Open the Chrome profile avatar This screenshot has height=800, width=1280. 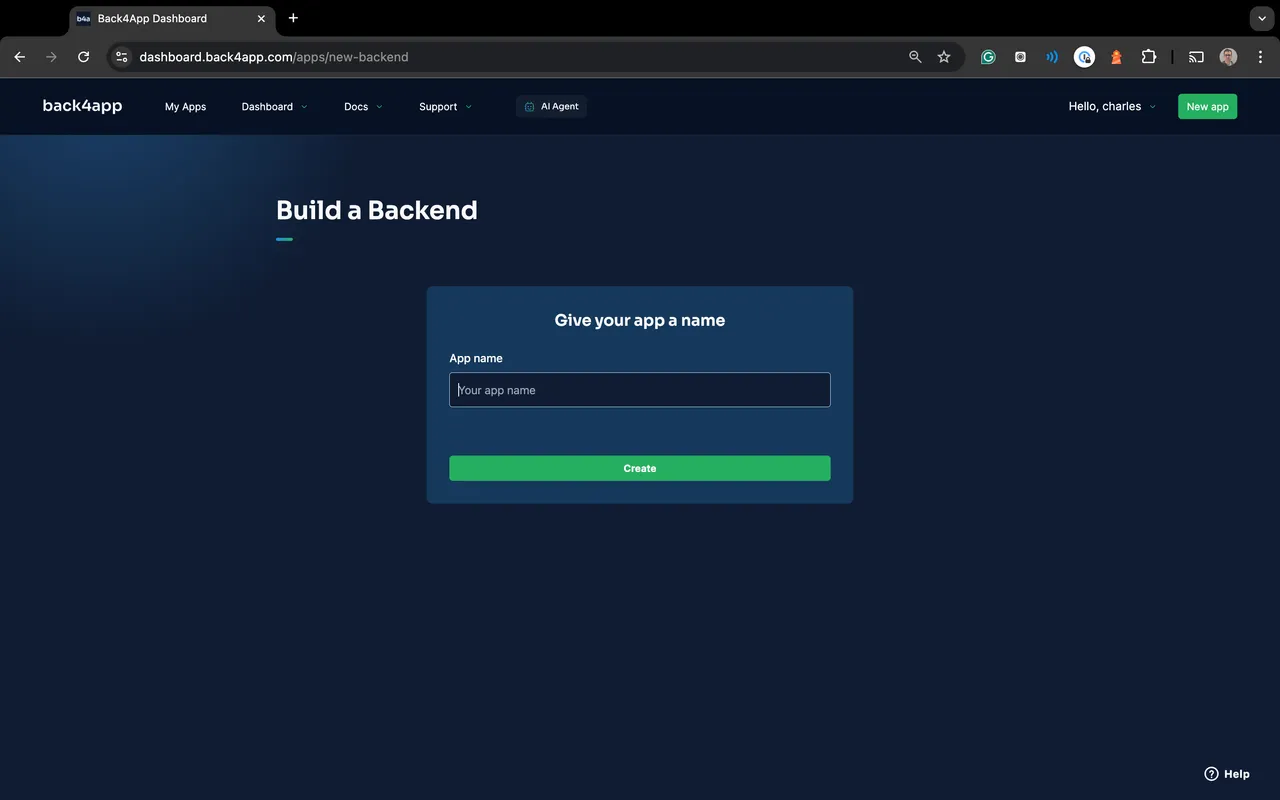click(1228, 57)
